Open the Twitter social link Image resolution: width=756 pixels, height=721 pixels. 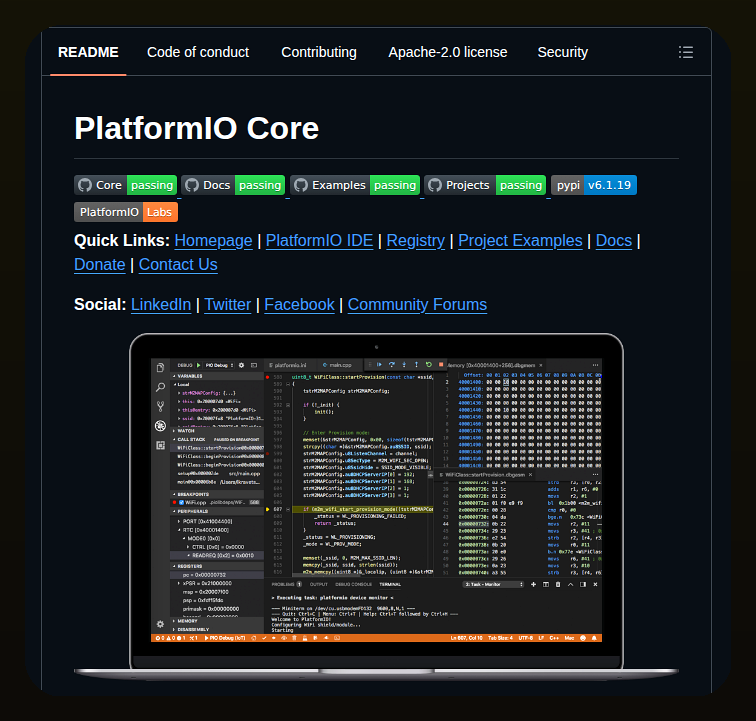point(228,305)
